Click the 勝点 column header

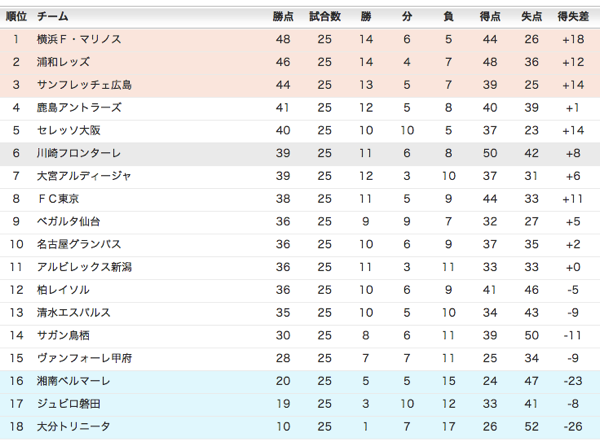[x=283, y=17]
